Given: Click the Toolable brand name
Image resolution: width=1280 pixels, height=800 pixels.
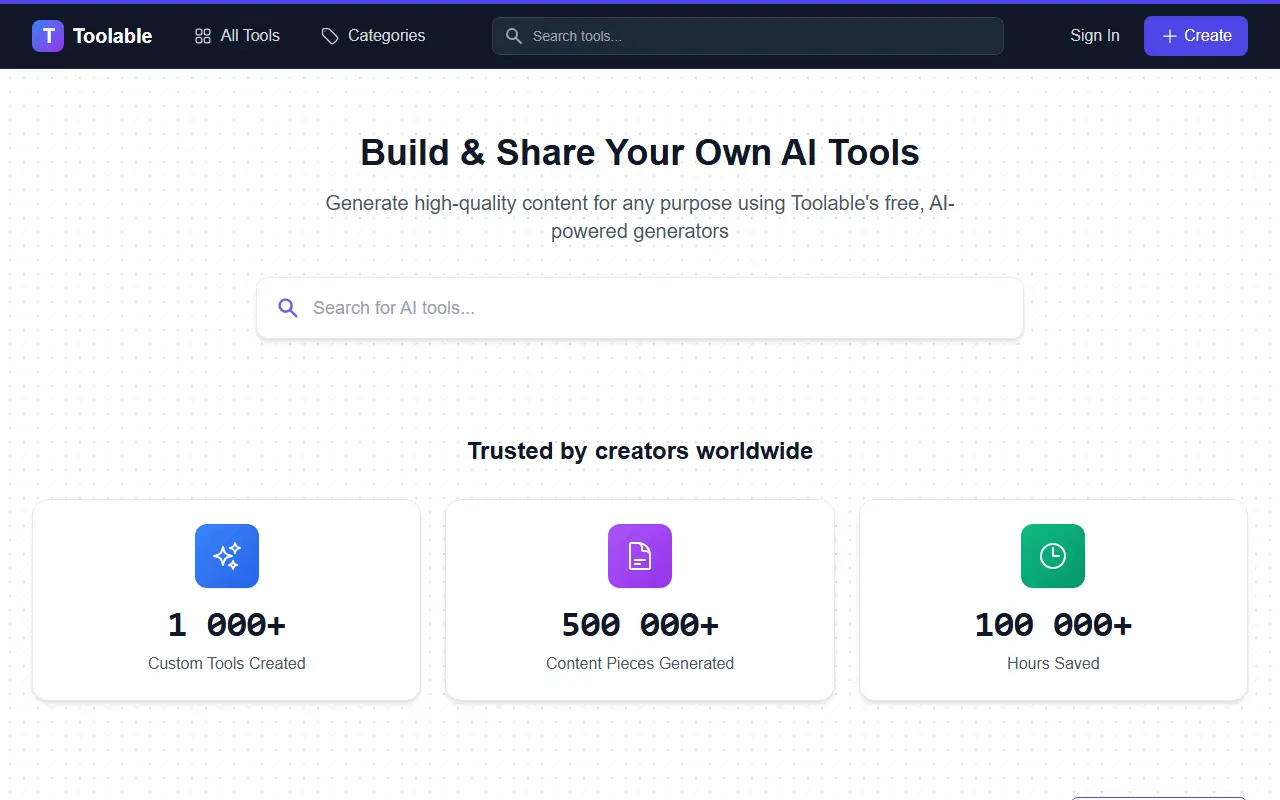Looking at the screenshot, I should tap(113, 36).
